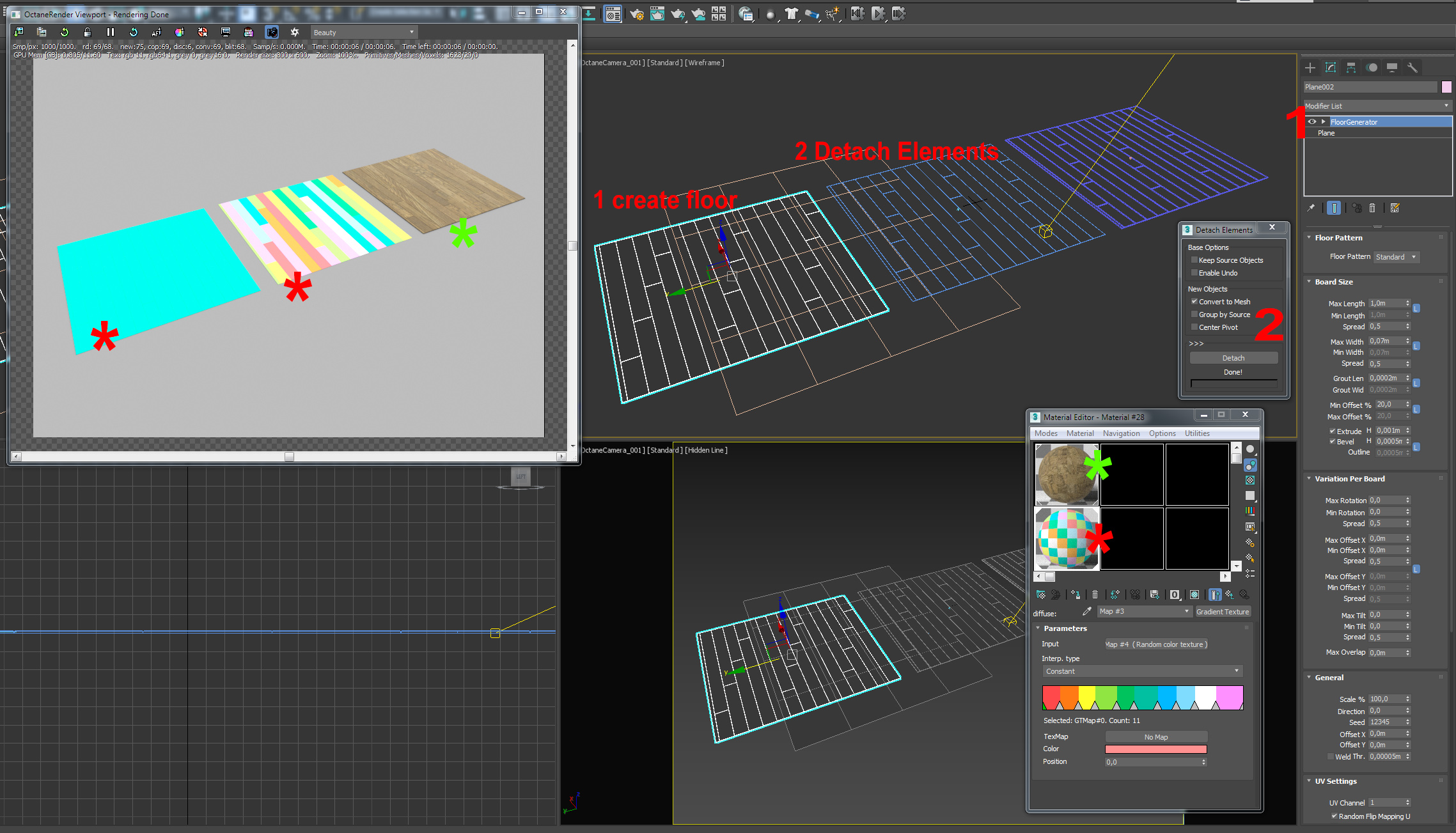Open the Hierarchy tab icon in command panel
This screenshot has width=1456, height=833.
[1351, 68]
